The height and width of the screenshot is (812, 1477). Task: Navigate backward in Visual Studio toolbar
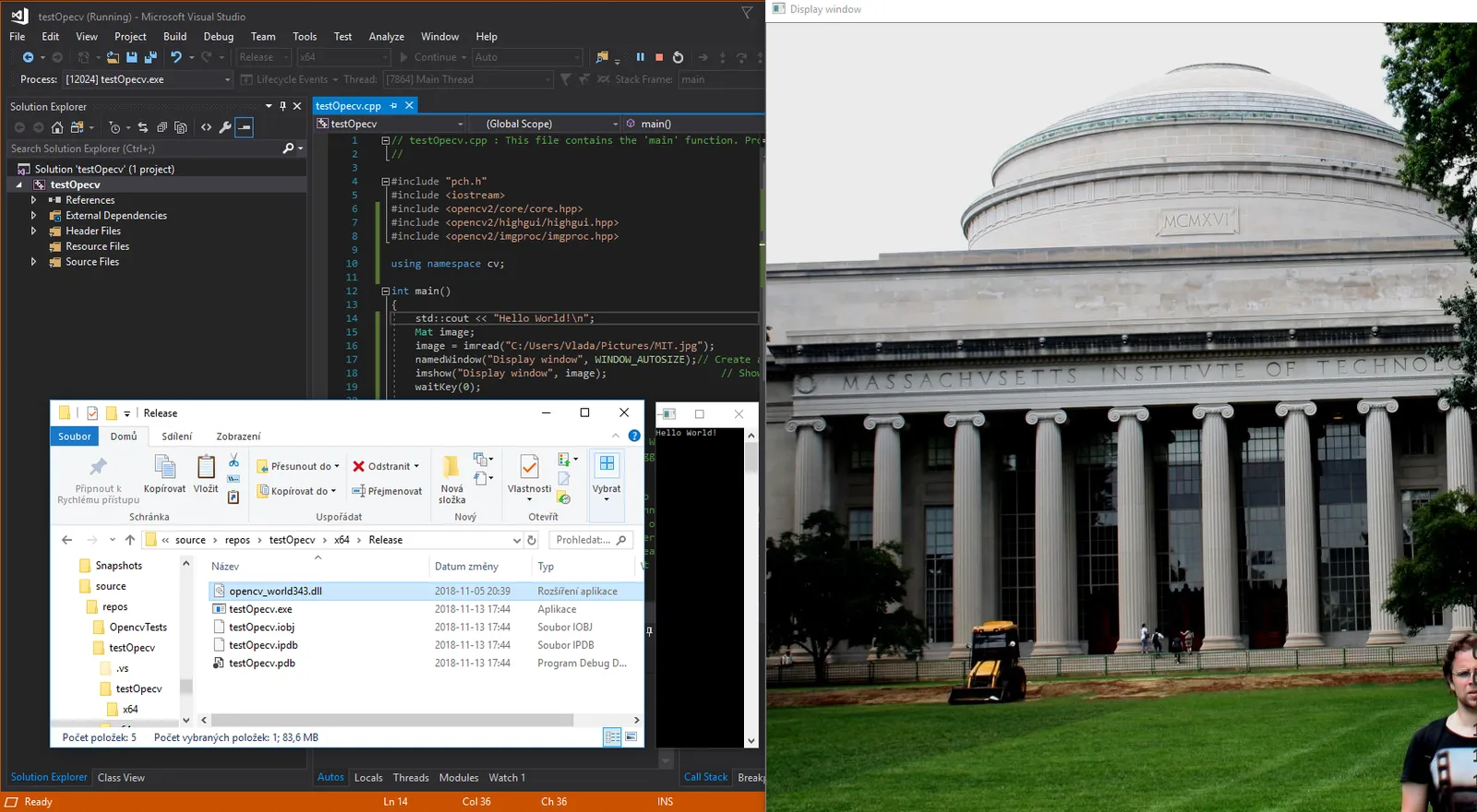(x=28, y=57)
